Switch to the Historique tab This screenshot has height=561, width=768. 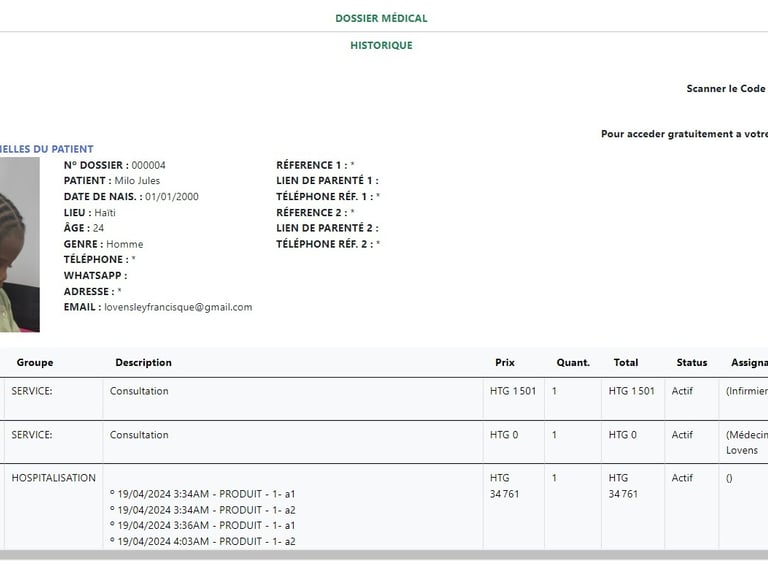click(x=381, y=45)
